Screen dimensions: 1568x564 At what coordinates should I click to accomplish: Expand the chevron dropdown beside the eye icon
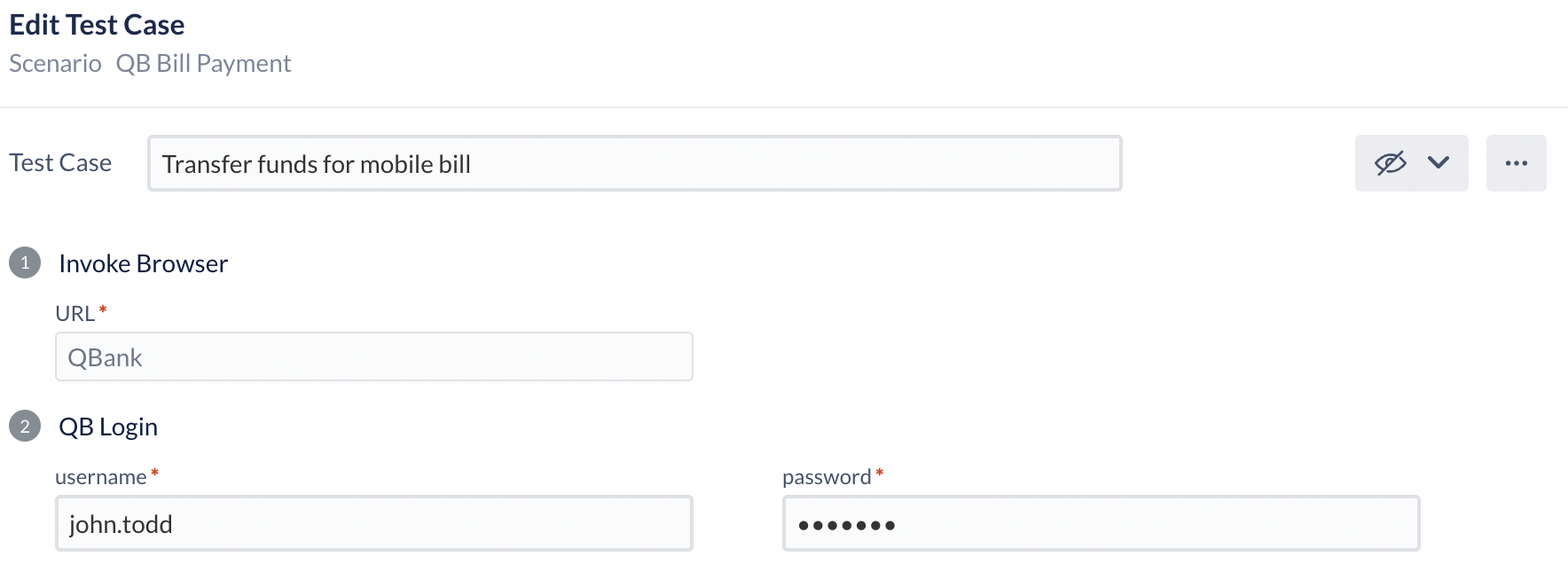click(x=1439, y=163)
